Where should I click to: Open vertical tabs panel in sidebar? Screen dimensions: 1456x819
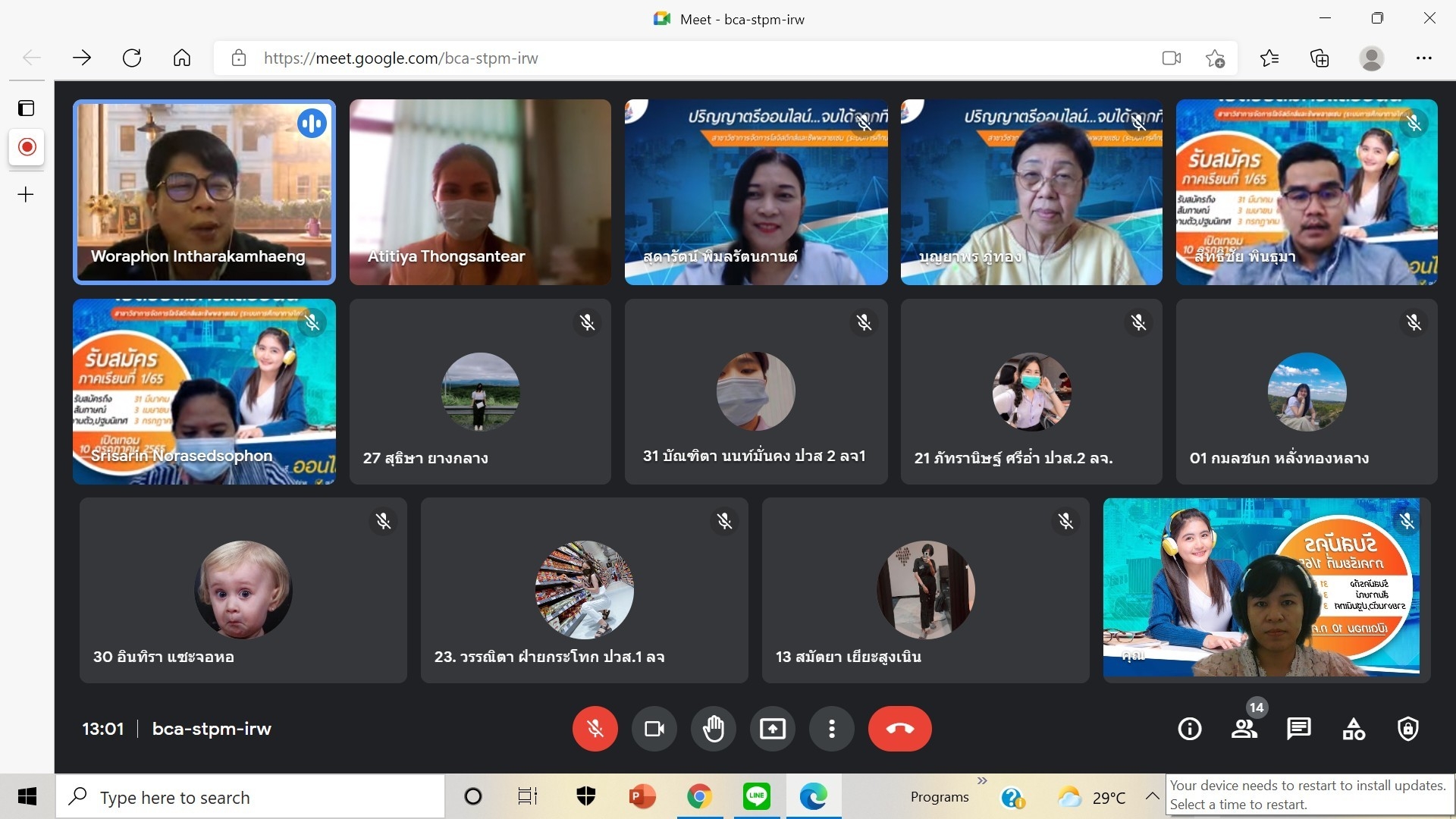[27, 108]
